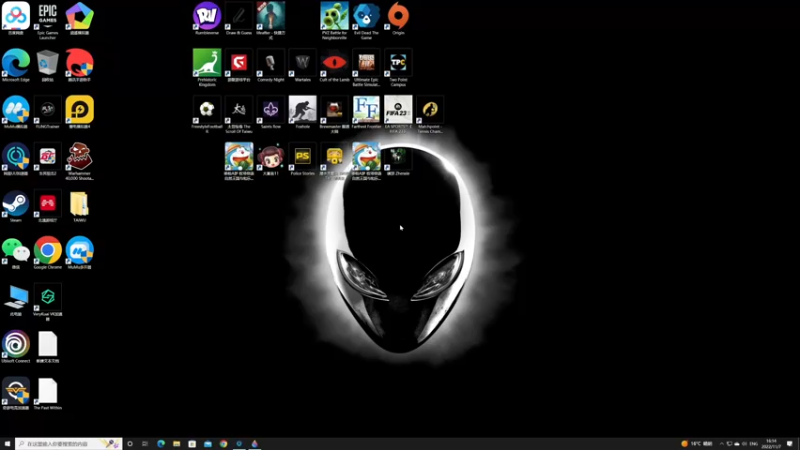Open the Windows Start menu
The height and width of the screenshot is (450, 800).
pyautogui.click(x=7, y=444)
